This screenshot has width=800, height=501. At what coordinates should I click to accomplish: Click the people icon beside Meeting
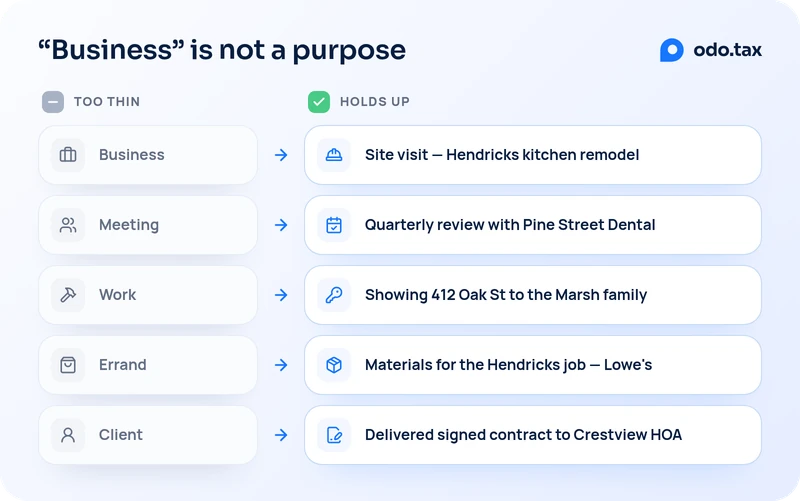click(x=68, y=224)
